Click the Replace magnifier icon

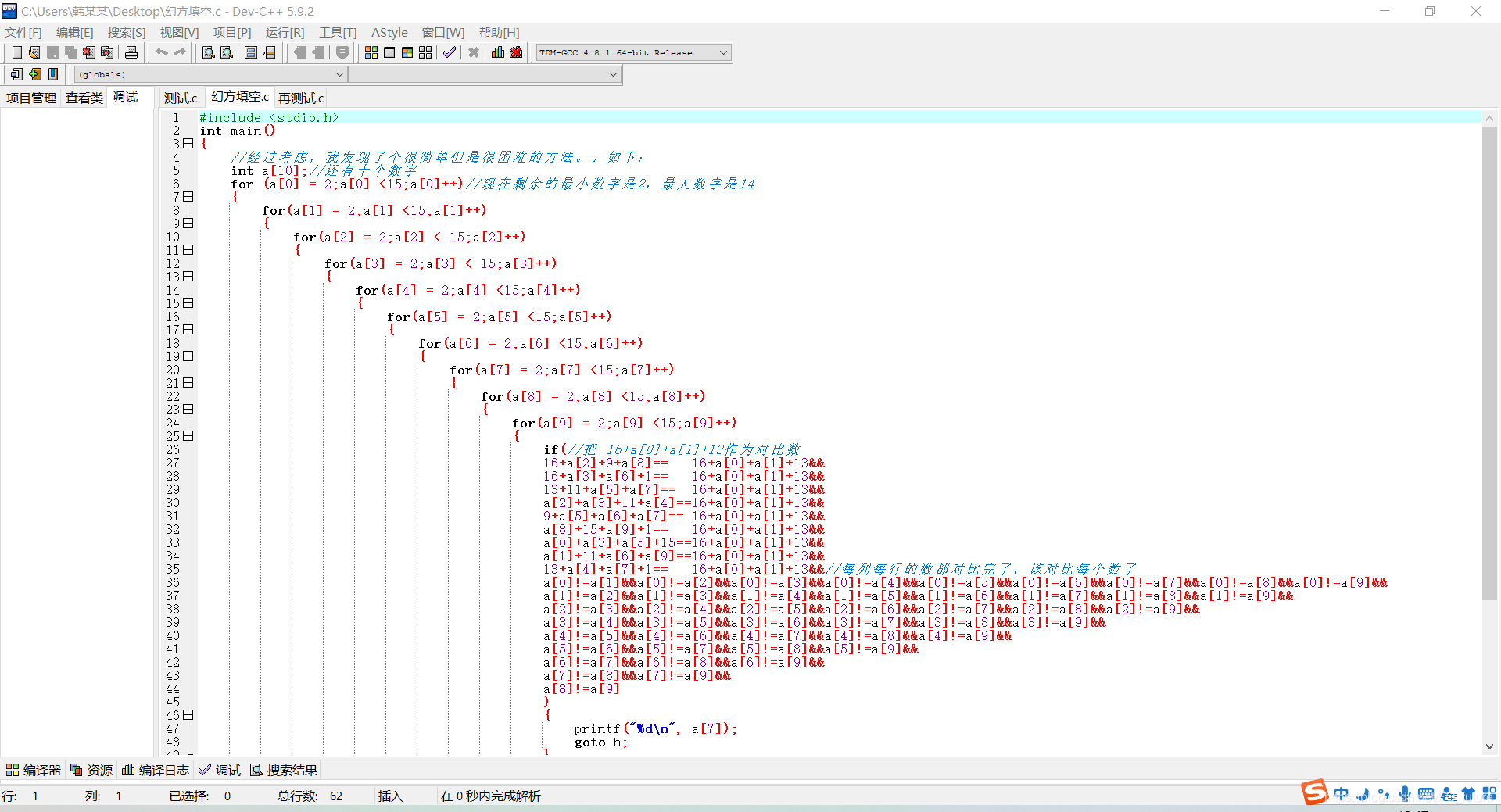[226, 52]
